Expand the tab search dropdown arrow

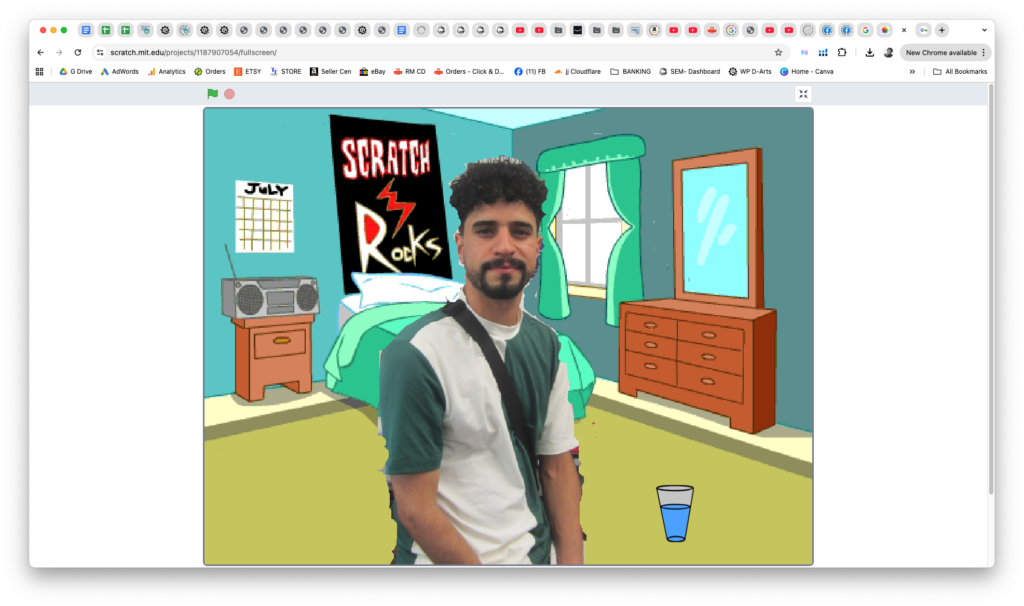click(x=983, y=30)
